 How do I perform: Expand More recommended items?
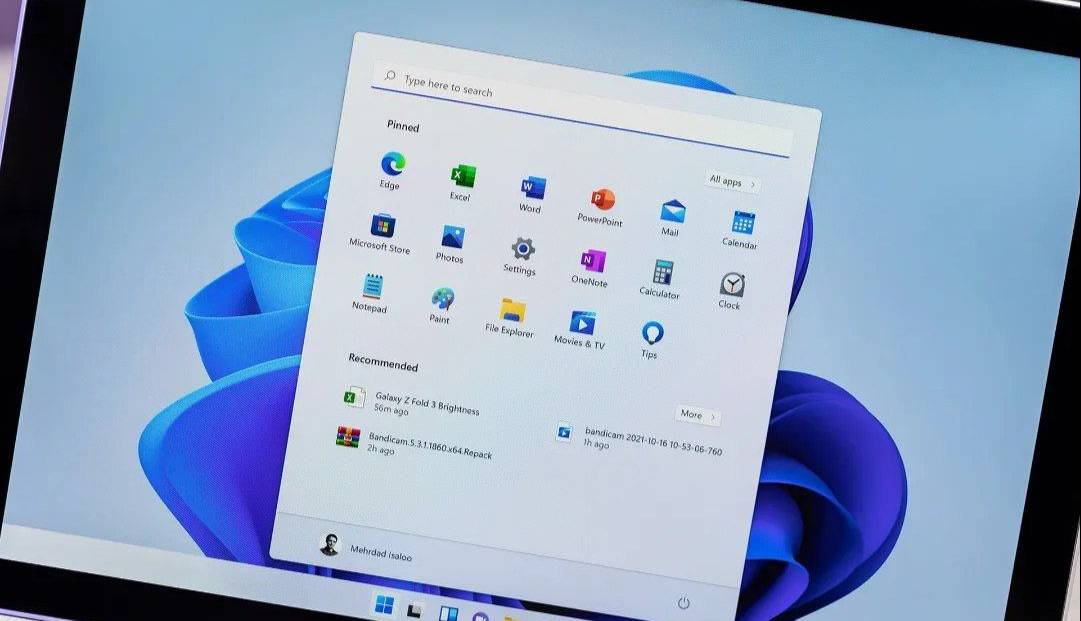(x=697, y=415)
